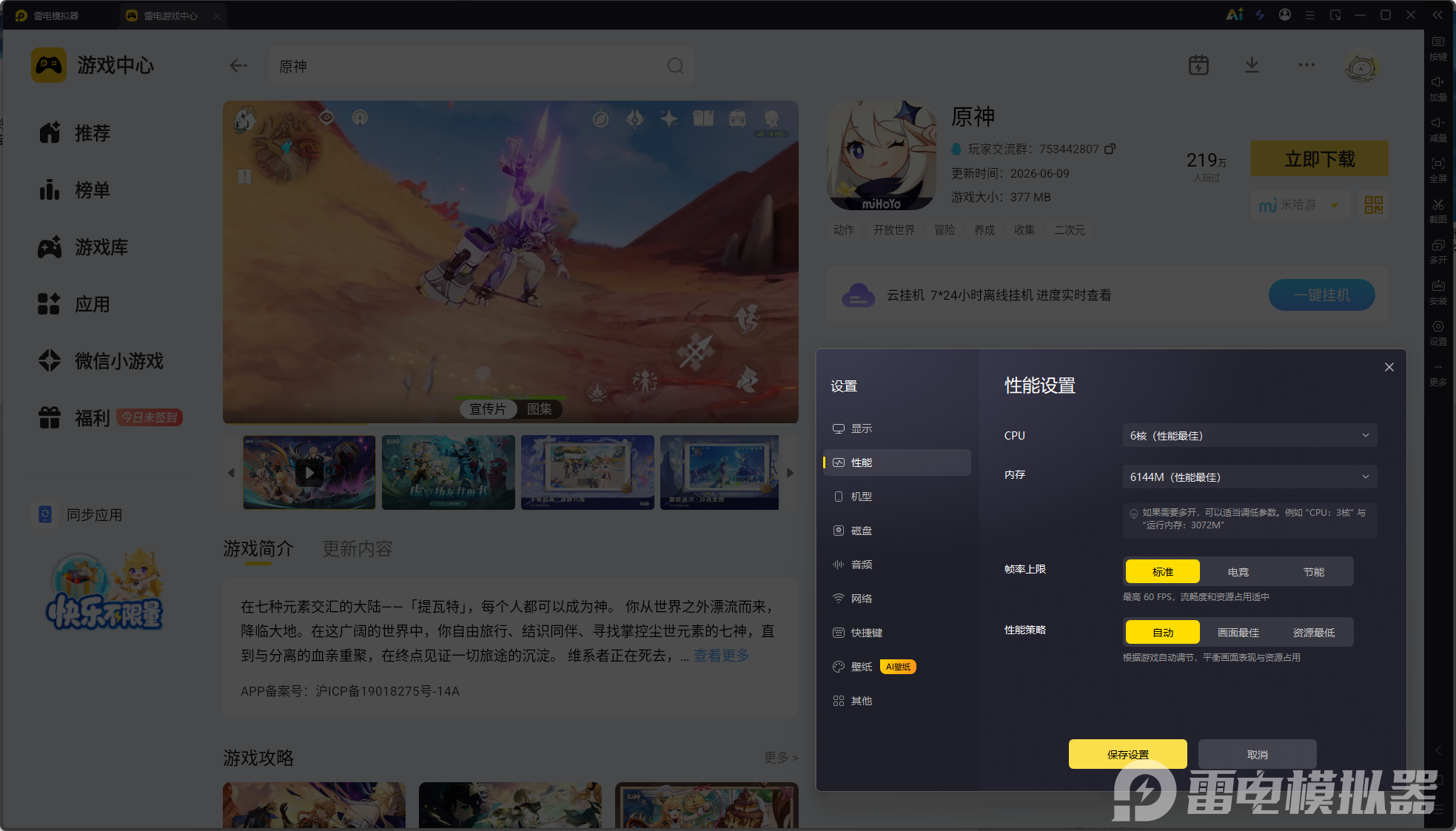The image size is (1456, 831).
Task: Open the user avatar in game center
Action: (1361, 67)
